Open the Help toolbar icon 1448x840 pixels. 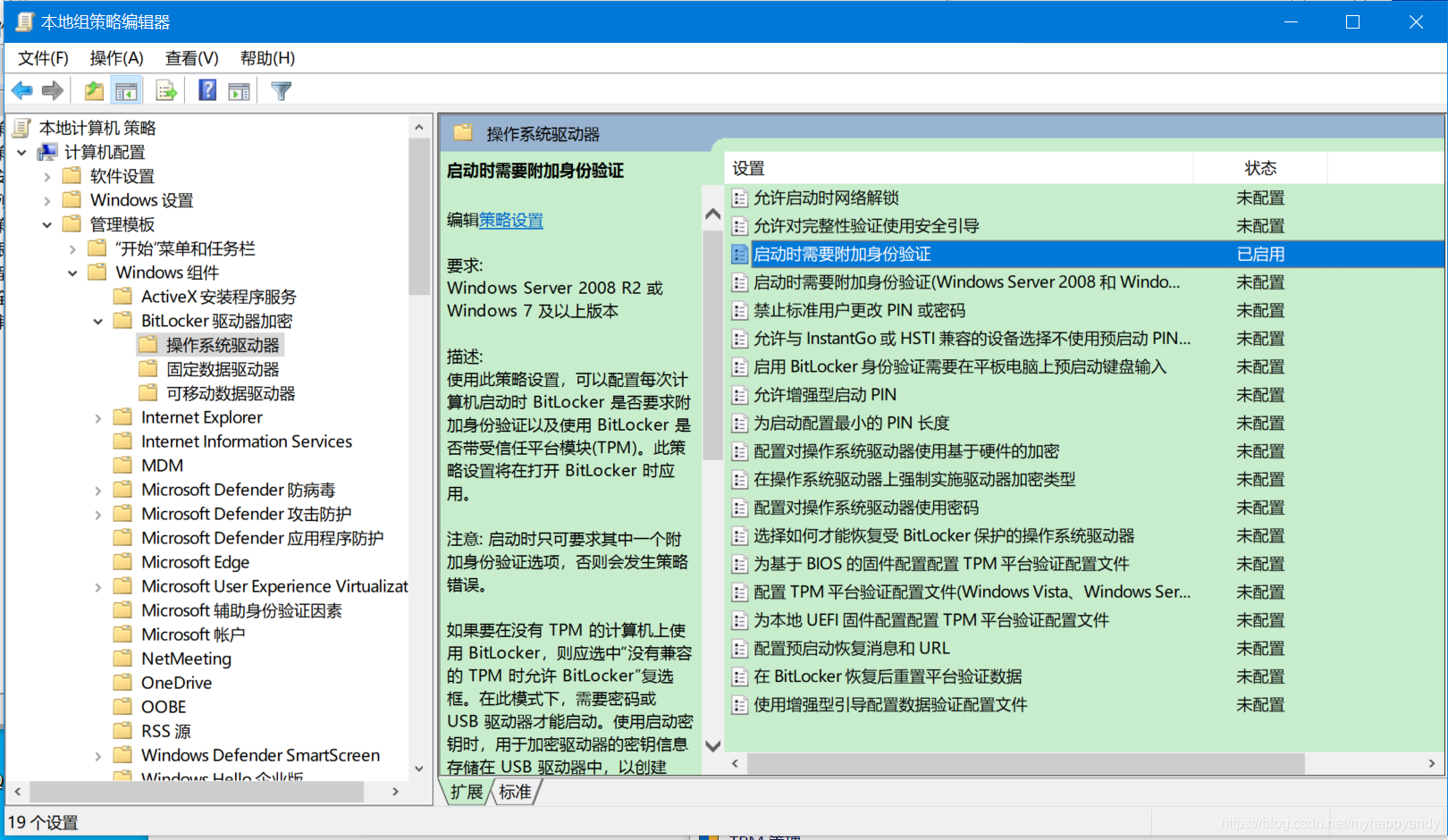207,90
